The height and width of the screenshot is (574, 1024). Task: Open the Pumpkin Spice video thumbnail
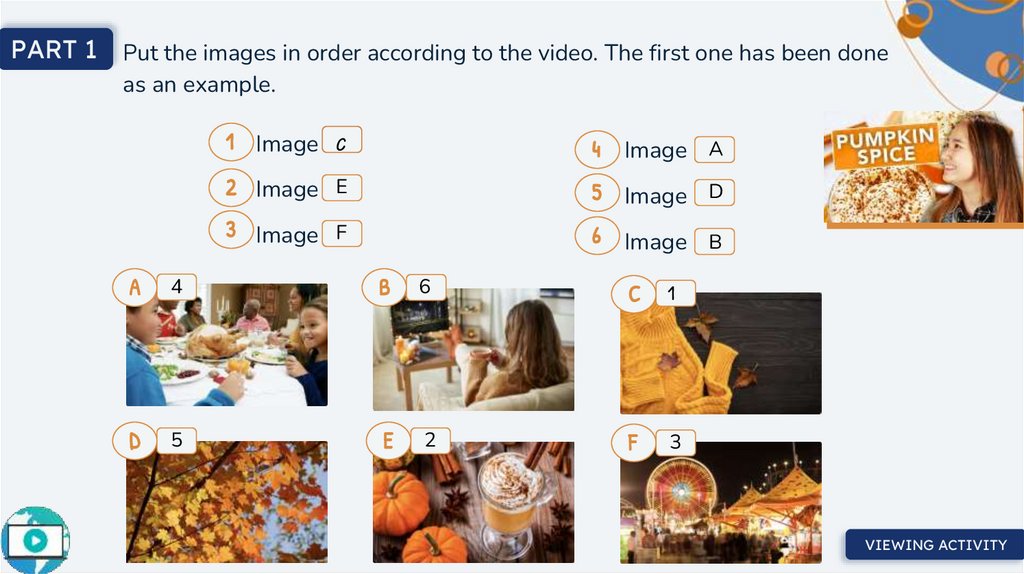pos(923,169)
